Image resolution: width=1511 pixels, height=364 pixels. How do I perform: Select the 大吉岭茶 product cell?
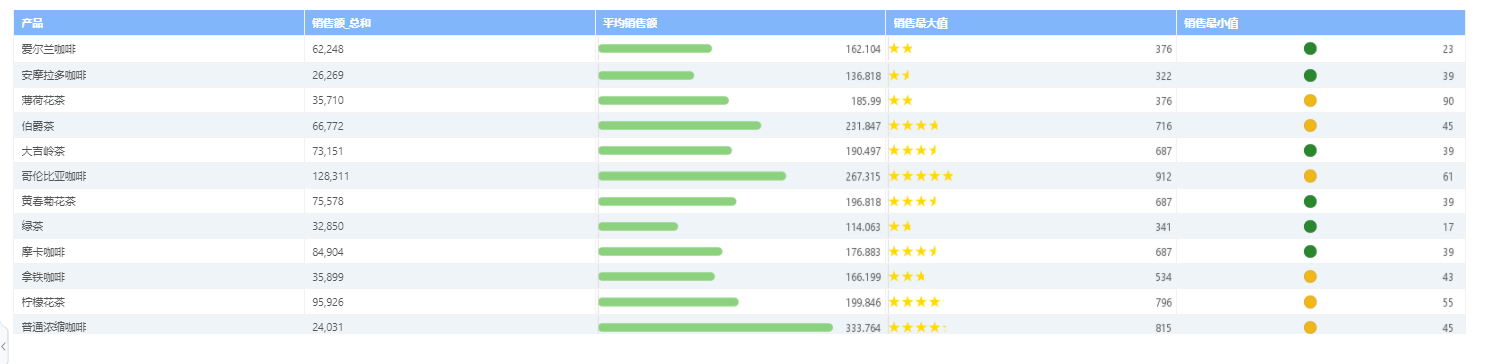tap(159, 151)
